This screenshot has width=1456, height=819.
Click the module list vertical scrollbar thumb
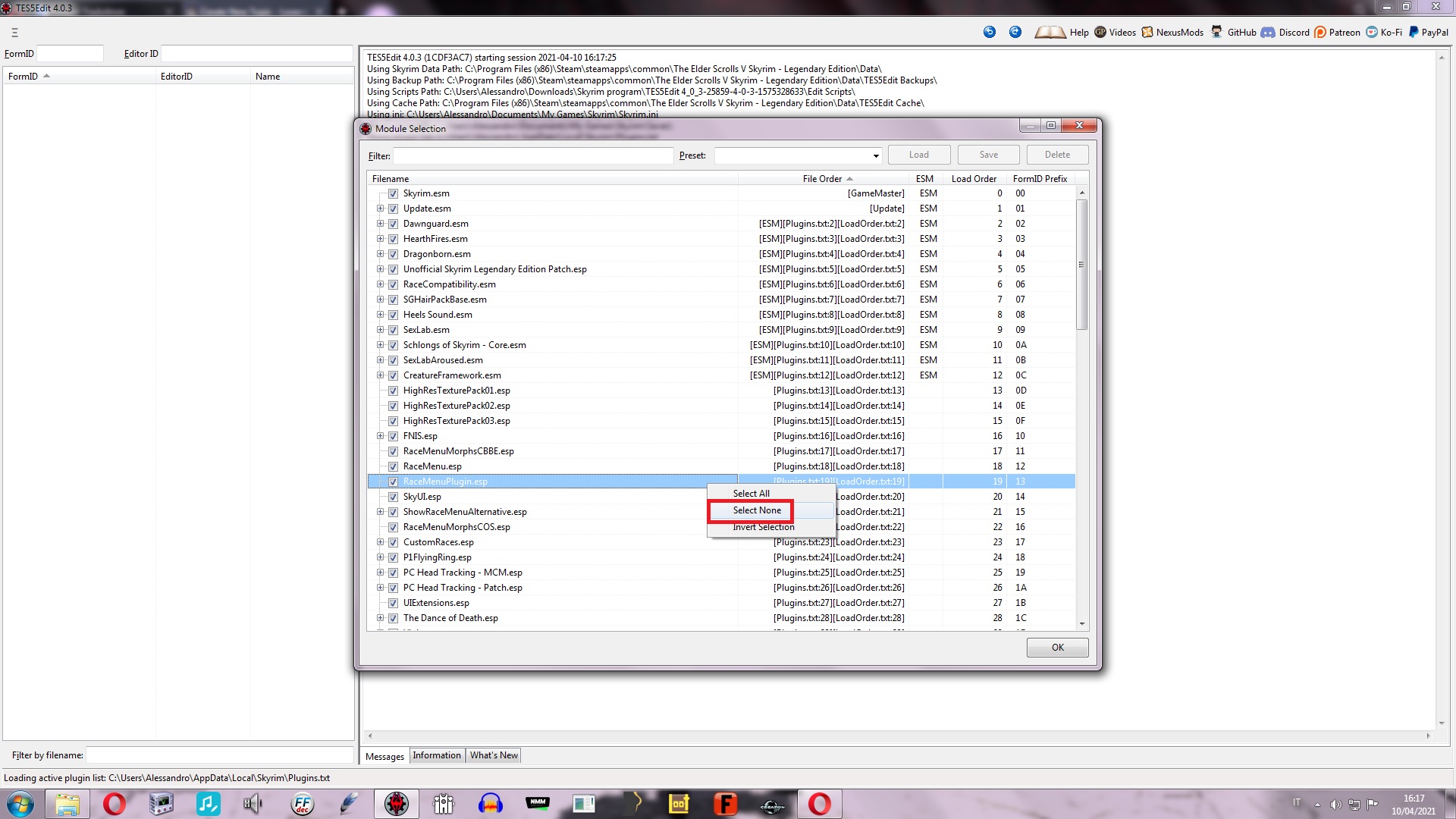point(1081,264)
